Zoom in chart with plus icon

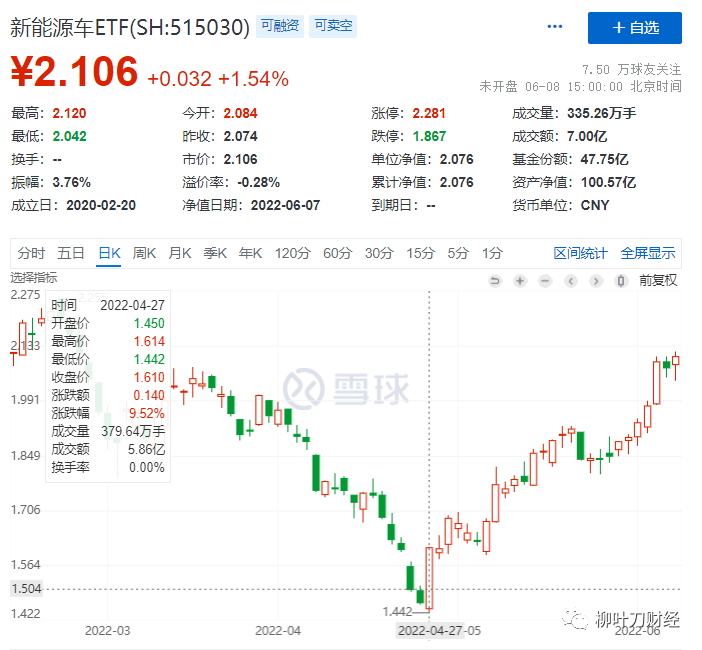pyautogui.click(x=520, y=281)
